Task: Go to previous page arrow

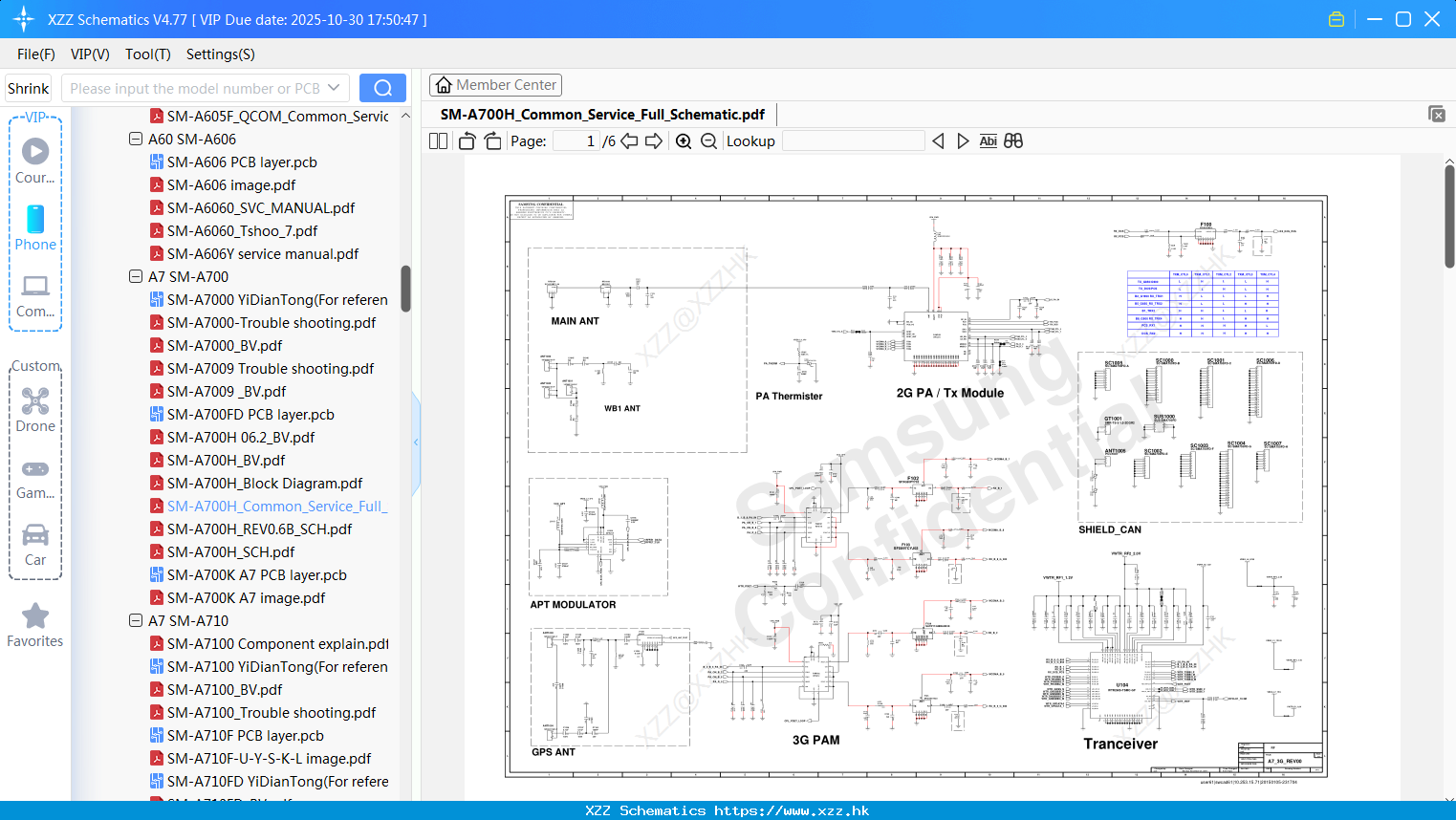Action: coord(629,140)
